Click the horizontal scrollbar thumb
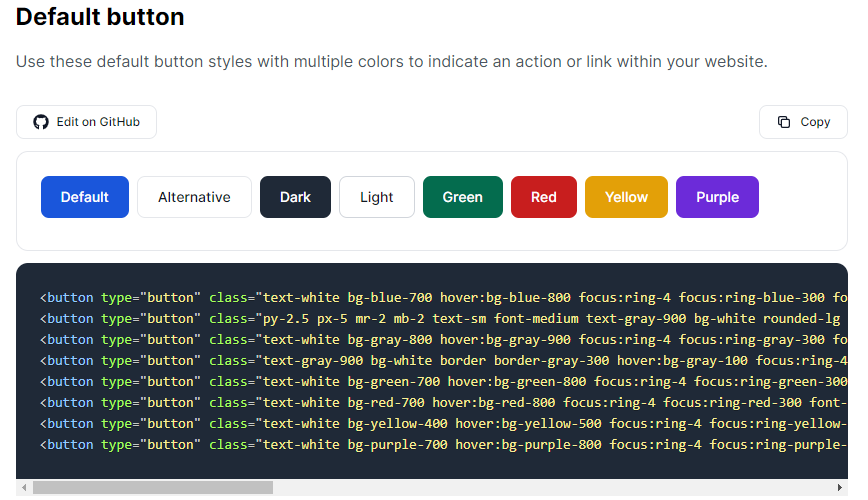 tap(153, 488)
